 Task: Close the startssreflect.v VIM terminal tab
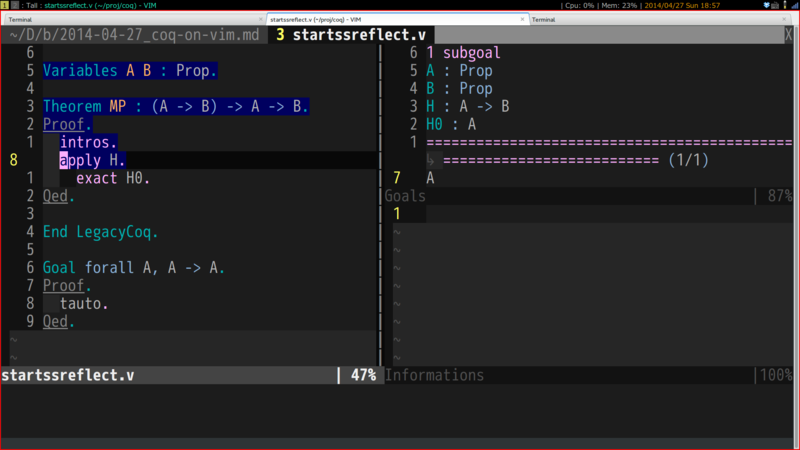[522, 19]
